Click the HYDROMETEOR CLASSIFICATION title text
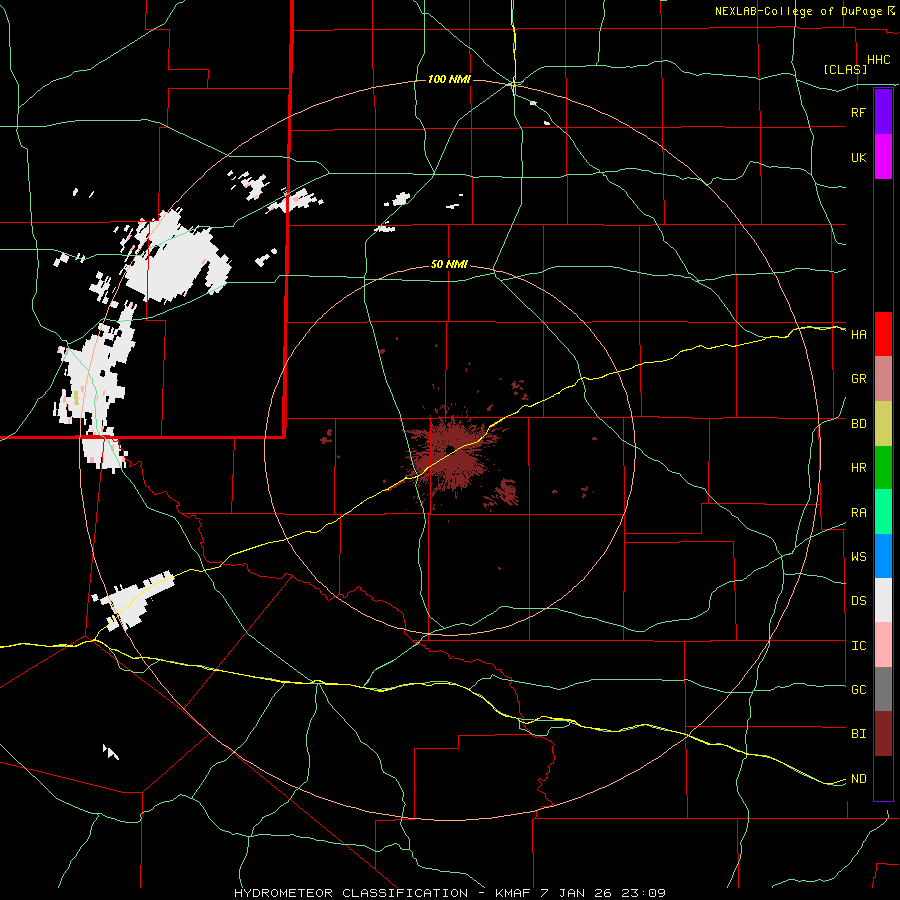Viewport: 900px width, 900px height. click(351, 893)
